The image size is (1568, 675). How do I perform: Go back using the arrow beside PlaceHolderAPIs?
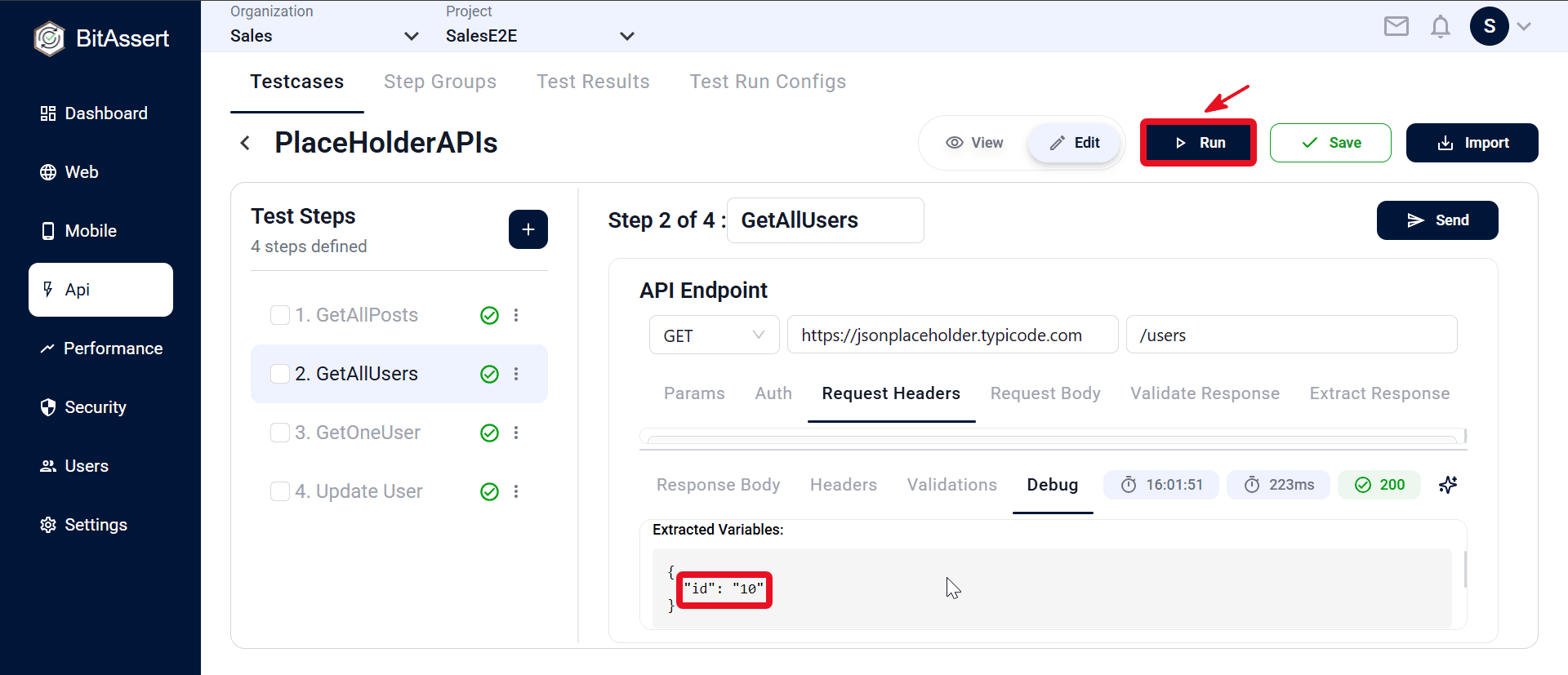point(245,143)
